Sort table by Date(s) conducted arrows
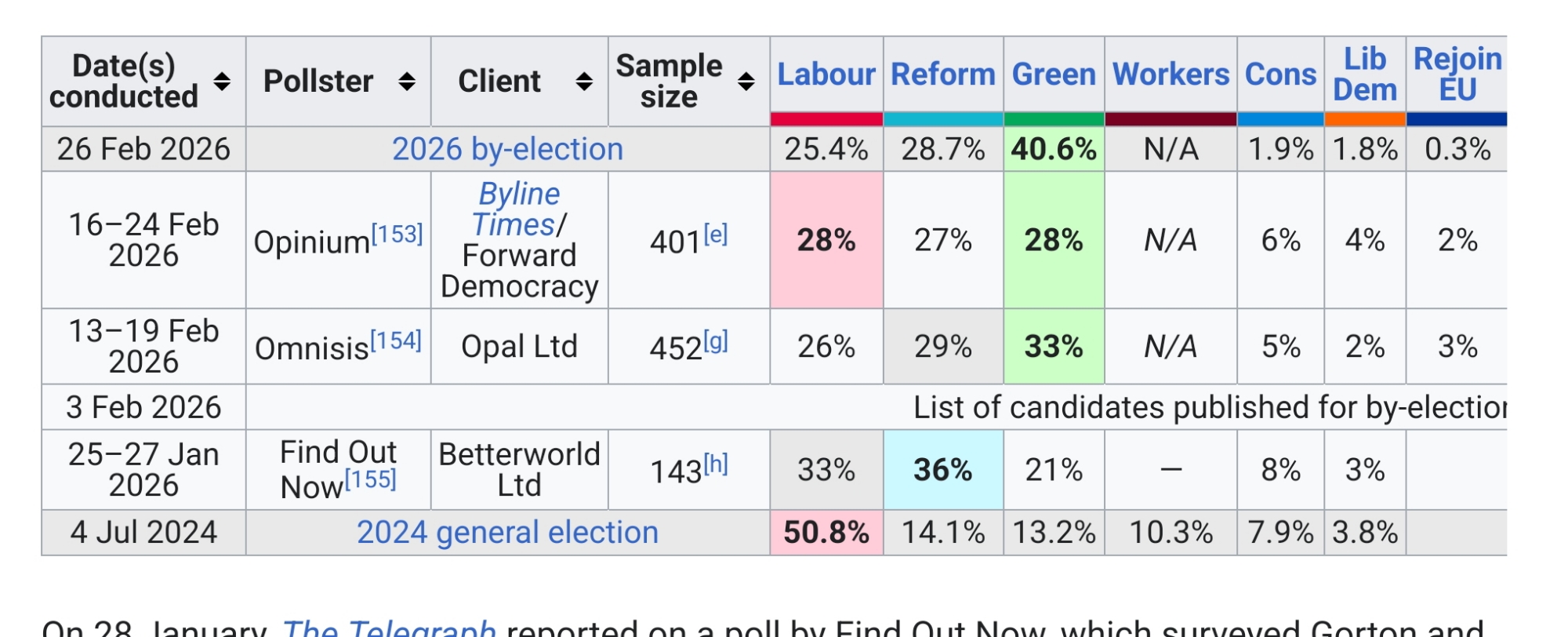Viewport: 1568px width, 637px height. click(x=223, y=82)
